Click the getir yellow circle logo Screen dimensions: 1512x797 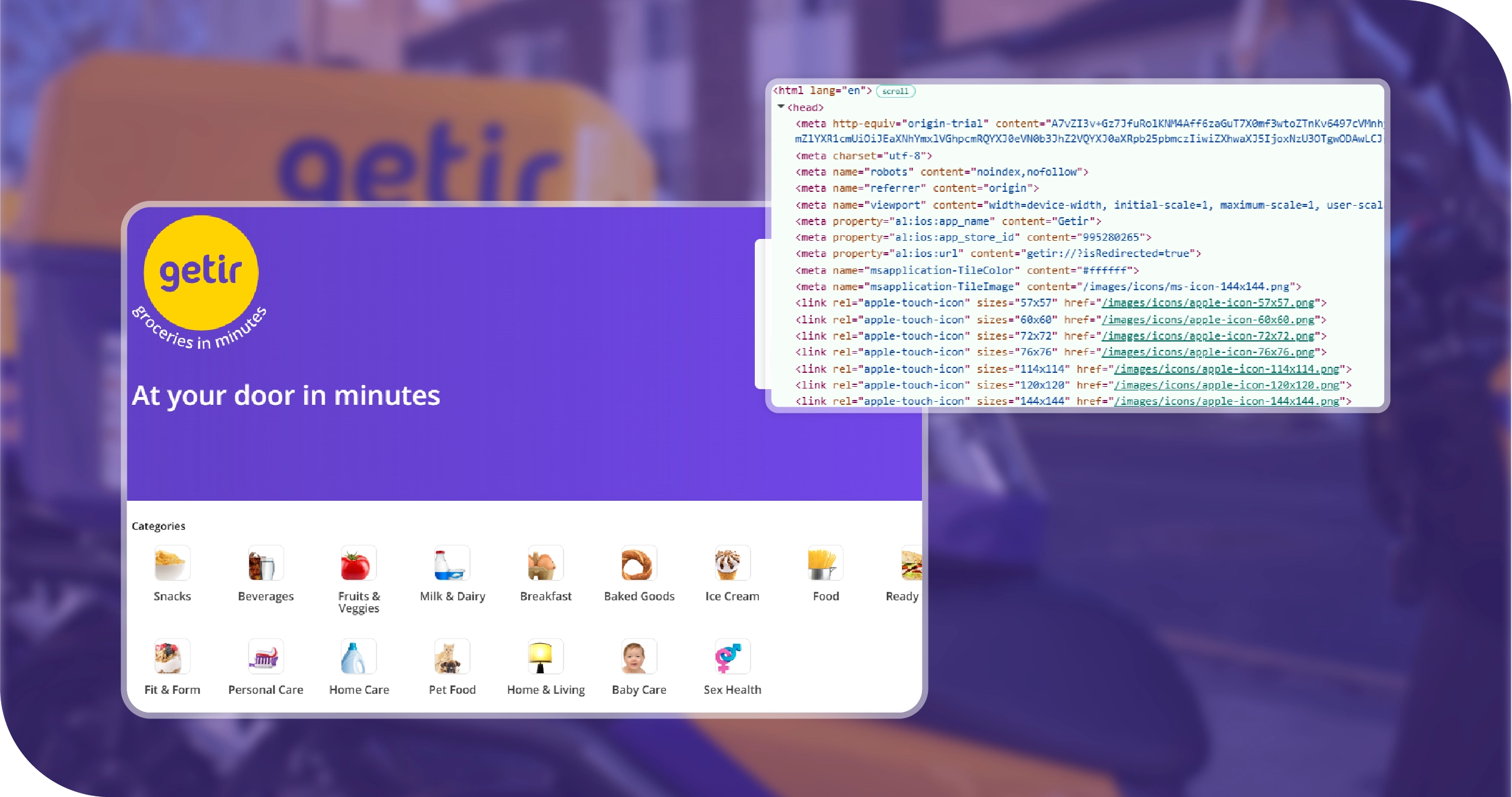coord(201,273)
